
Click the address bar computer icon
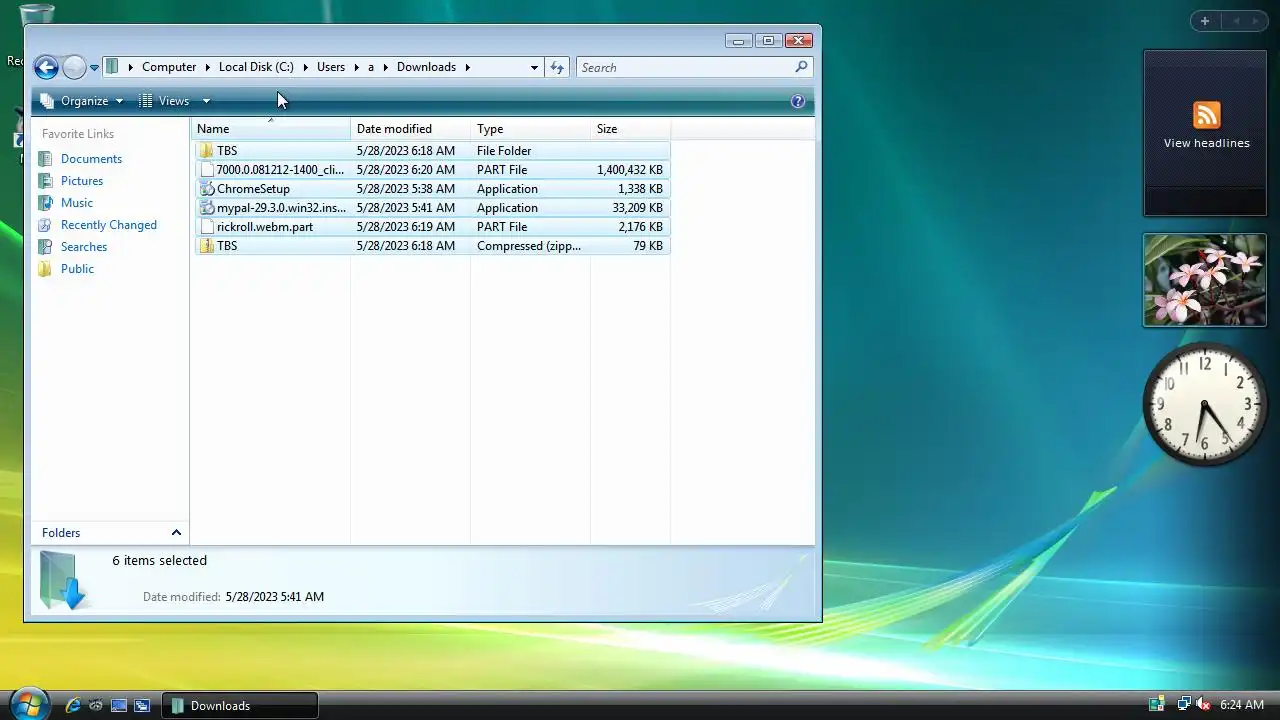click(x=112, y=67)
